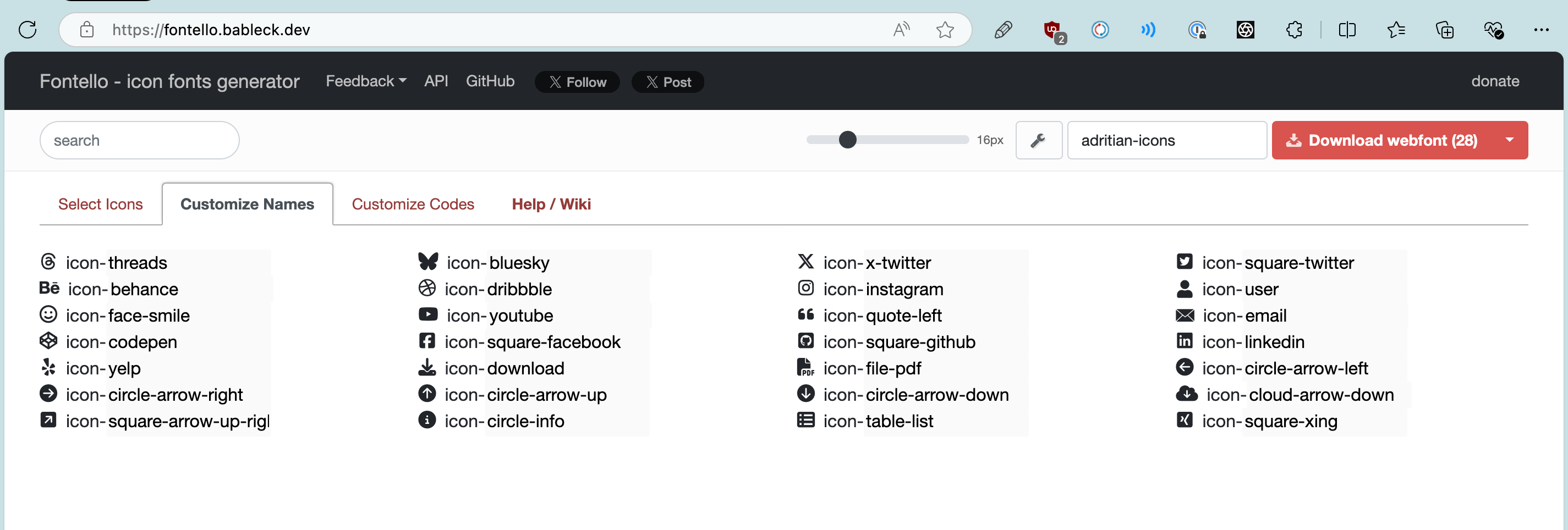Image resolution: width=1568 pixels, height=530 pixels.
Task: Open the Feedback dropdown menu
Action: 365,81
